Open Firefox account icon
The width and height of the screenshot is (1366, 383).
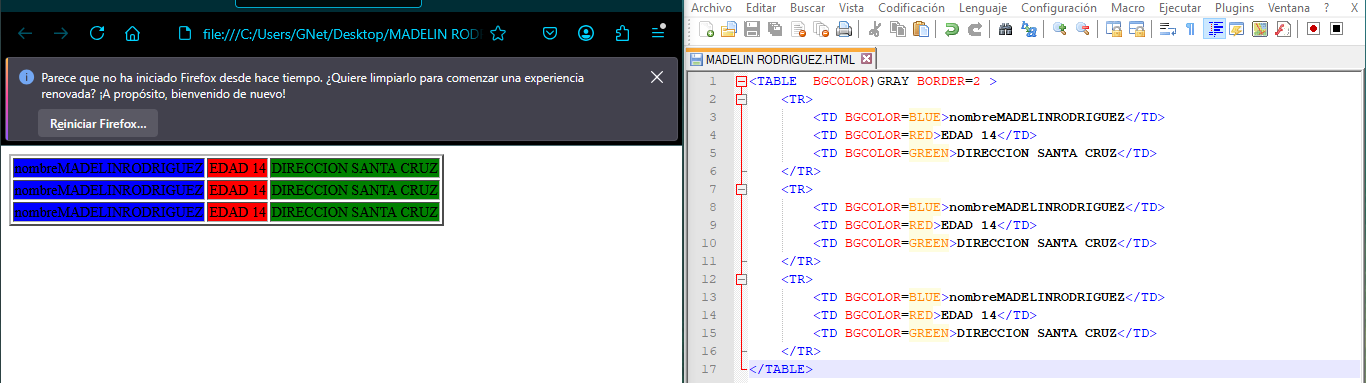[x=586, y=33]
